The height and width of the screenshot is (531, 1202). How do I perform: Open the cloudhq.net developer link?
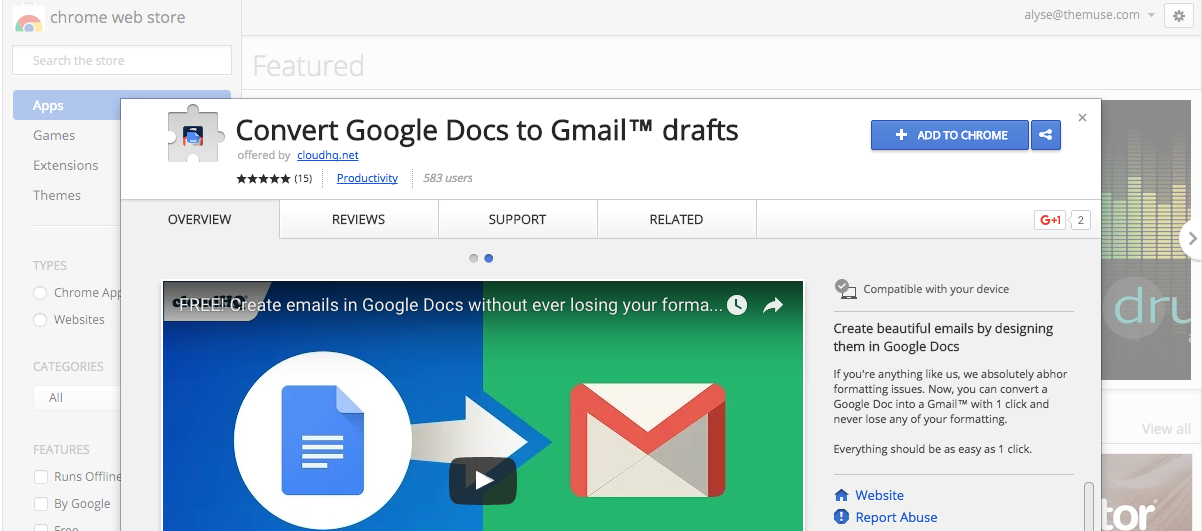328,155
